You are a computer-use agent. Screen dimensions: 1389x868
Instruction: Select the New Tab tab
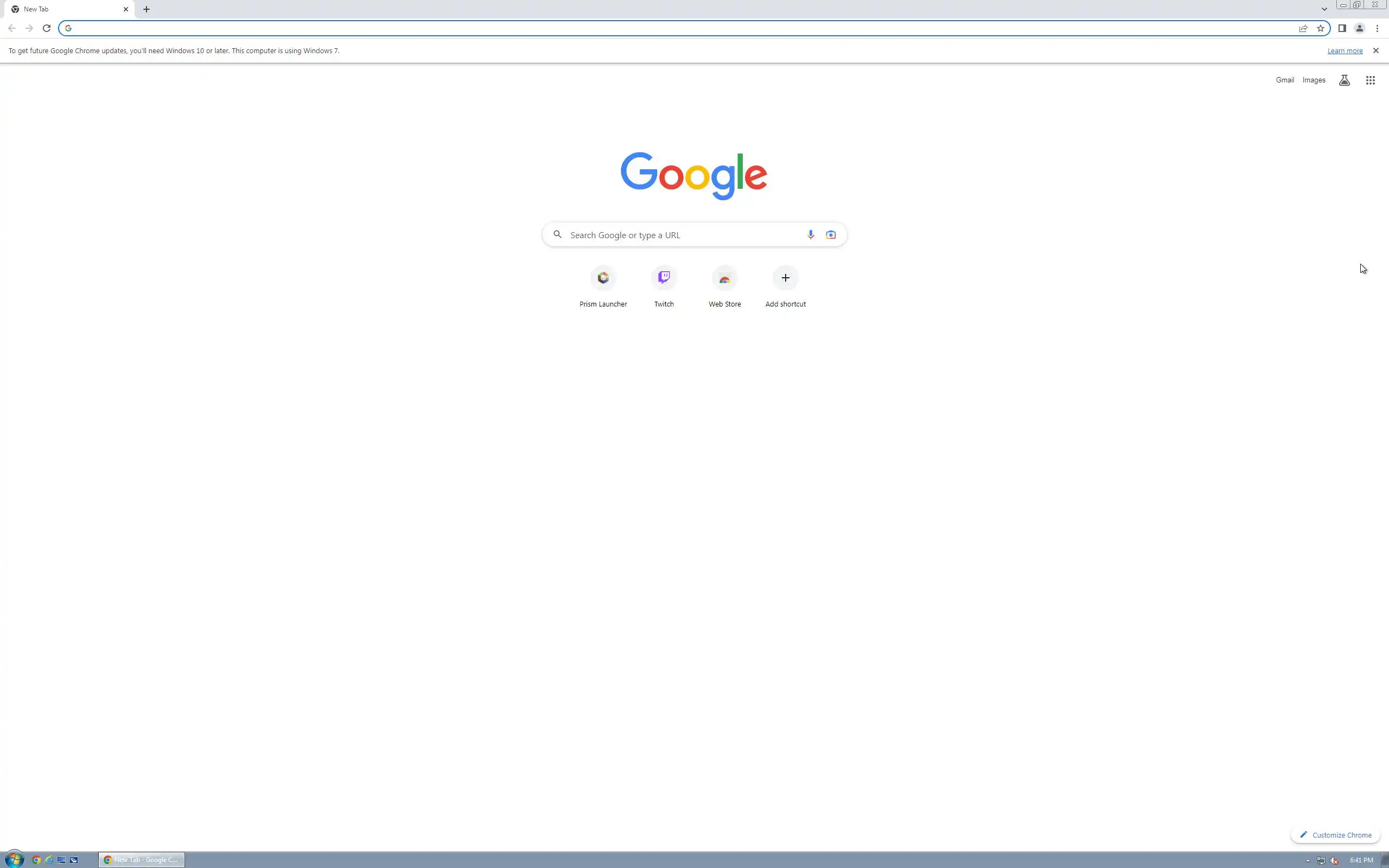(x=63, y=9)
